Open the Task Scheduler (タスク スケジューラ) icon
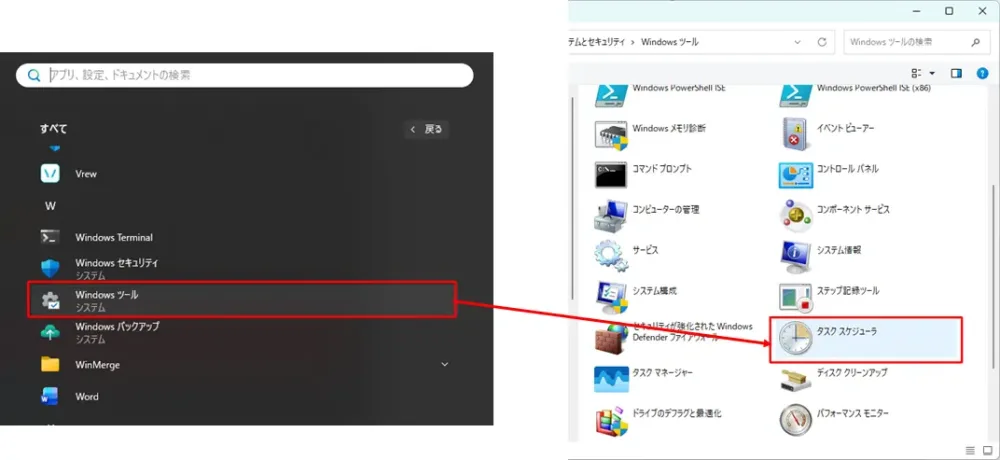The image size is (1000, 460). point(792,340)
